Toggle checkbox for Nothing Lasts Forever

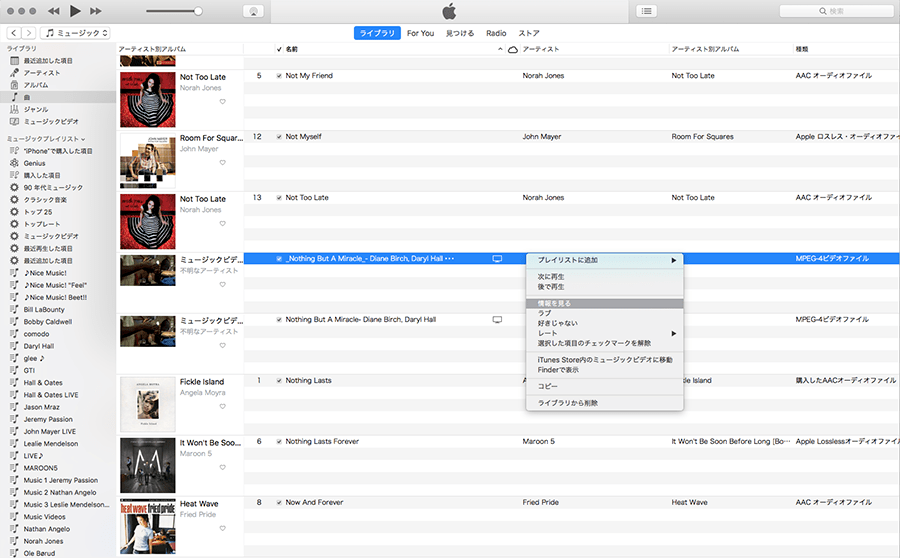279,441
